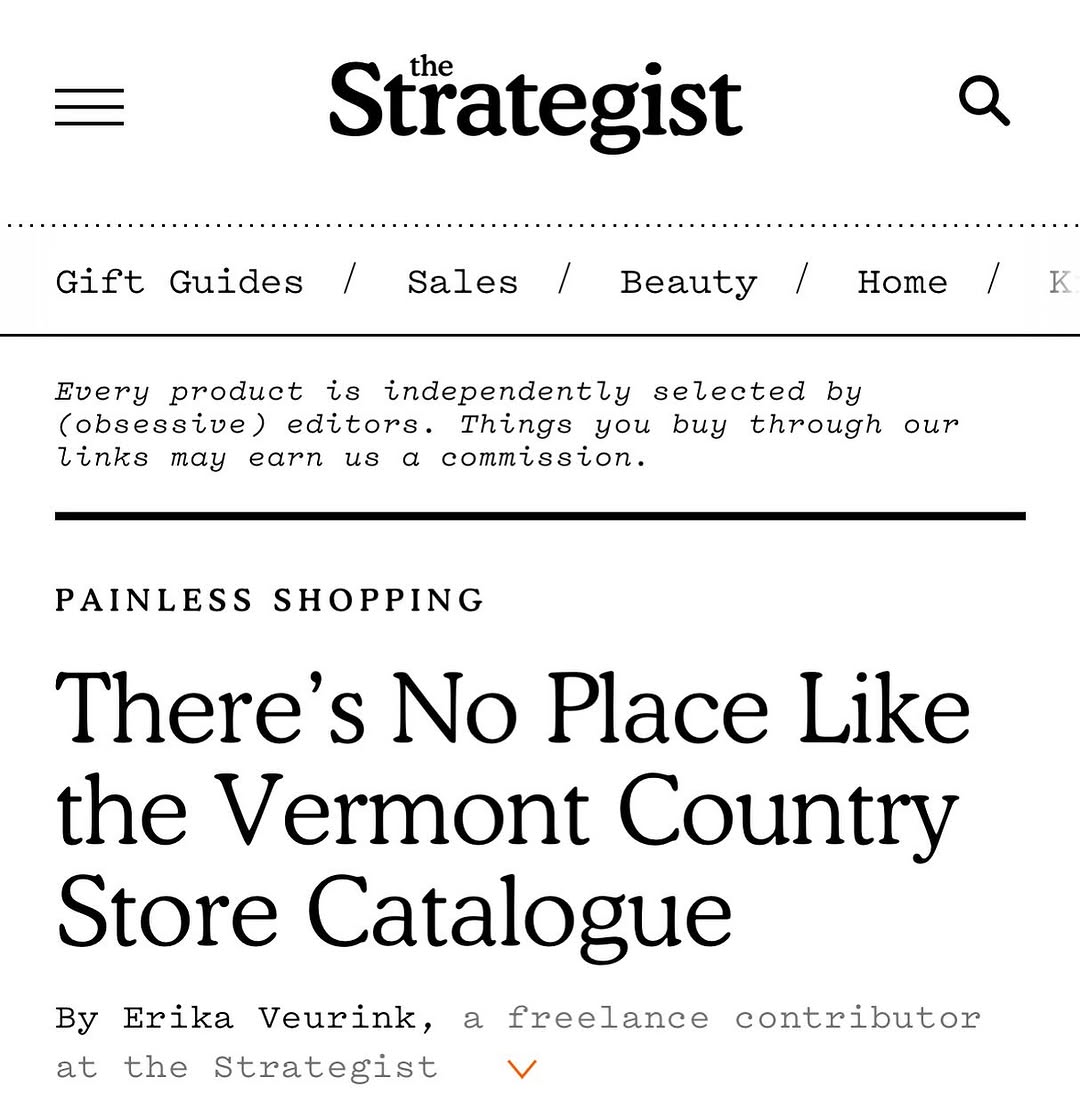The height and width of the screenshot is (1110, 1080).
Task: Open the Home category
Action: [x=902, y=282]
